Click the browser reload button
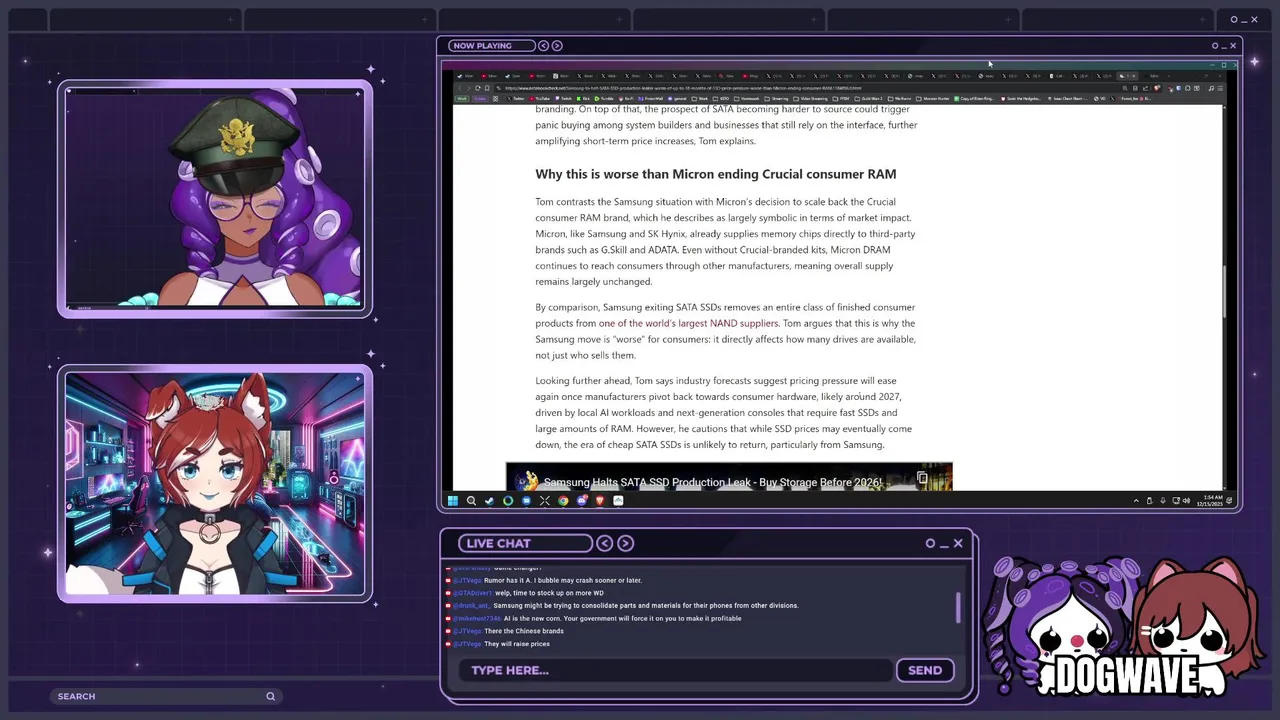 click(x=478, y=88)
